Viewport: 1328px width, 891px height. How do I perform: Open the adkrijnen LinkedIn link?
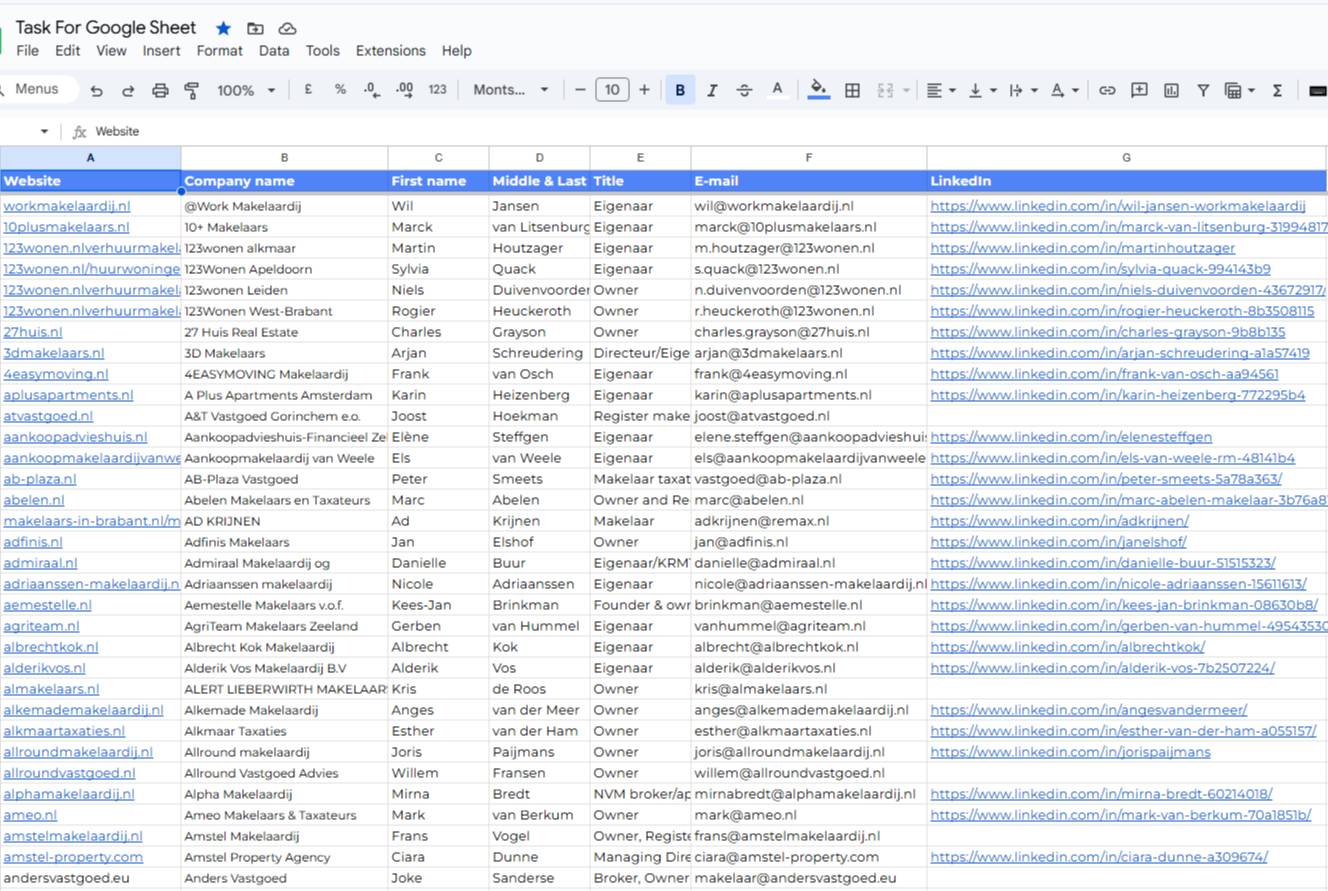click(1059, 521)
